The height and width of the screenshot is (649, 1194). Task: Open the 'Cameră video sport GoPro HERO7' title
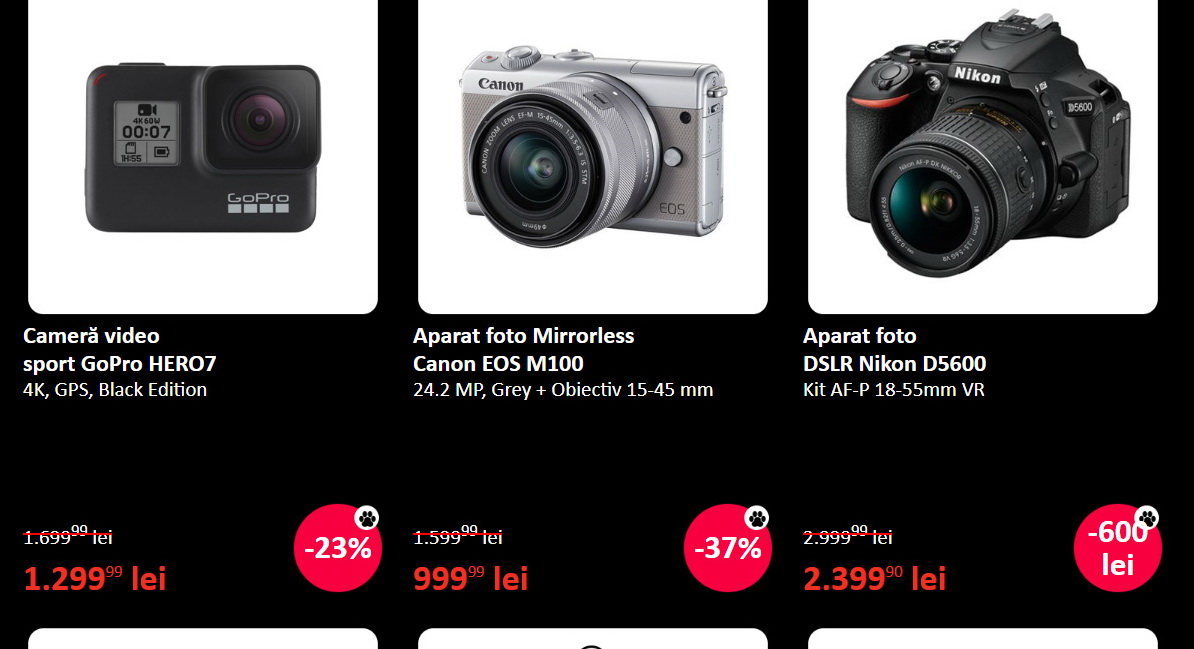pyautogui.click(x=120, y=350)
